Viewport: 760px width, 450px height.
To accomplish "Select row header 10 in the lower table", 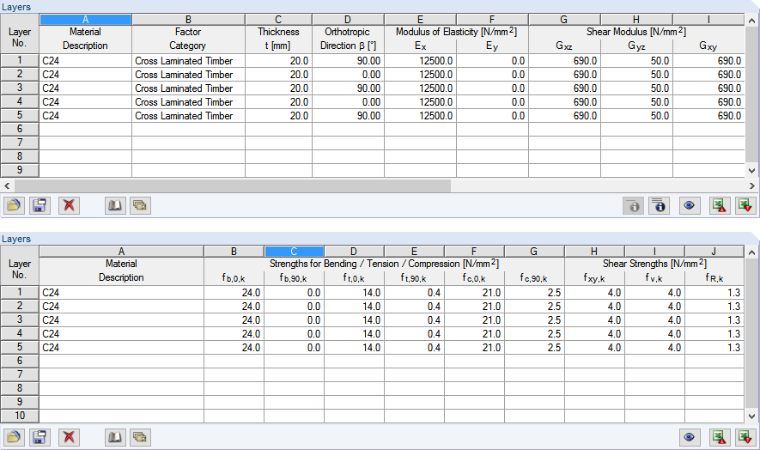I will (x=19, y=416).
